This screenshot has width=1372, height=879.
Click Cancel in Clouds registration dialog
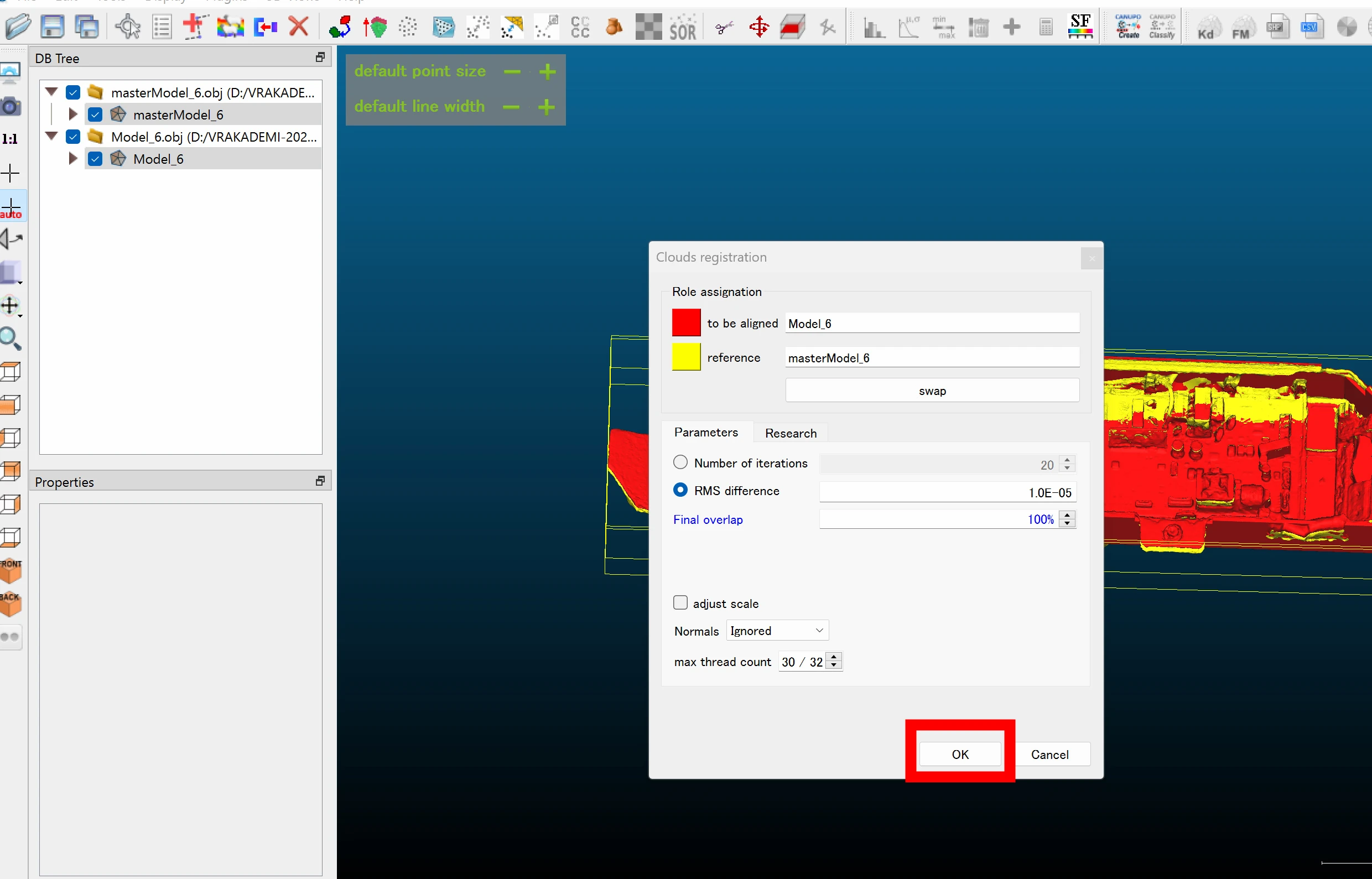coord(1049,755)
